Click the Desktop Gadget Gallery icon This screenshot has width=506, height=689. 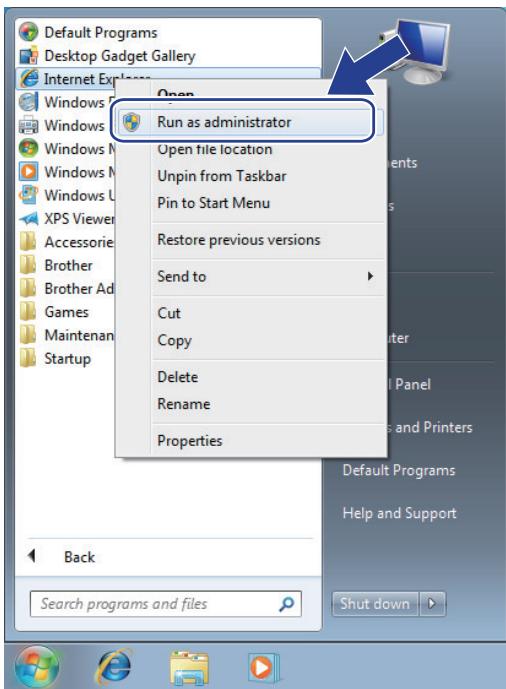29,56
